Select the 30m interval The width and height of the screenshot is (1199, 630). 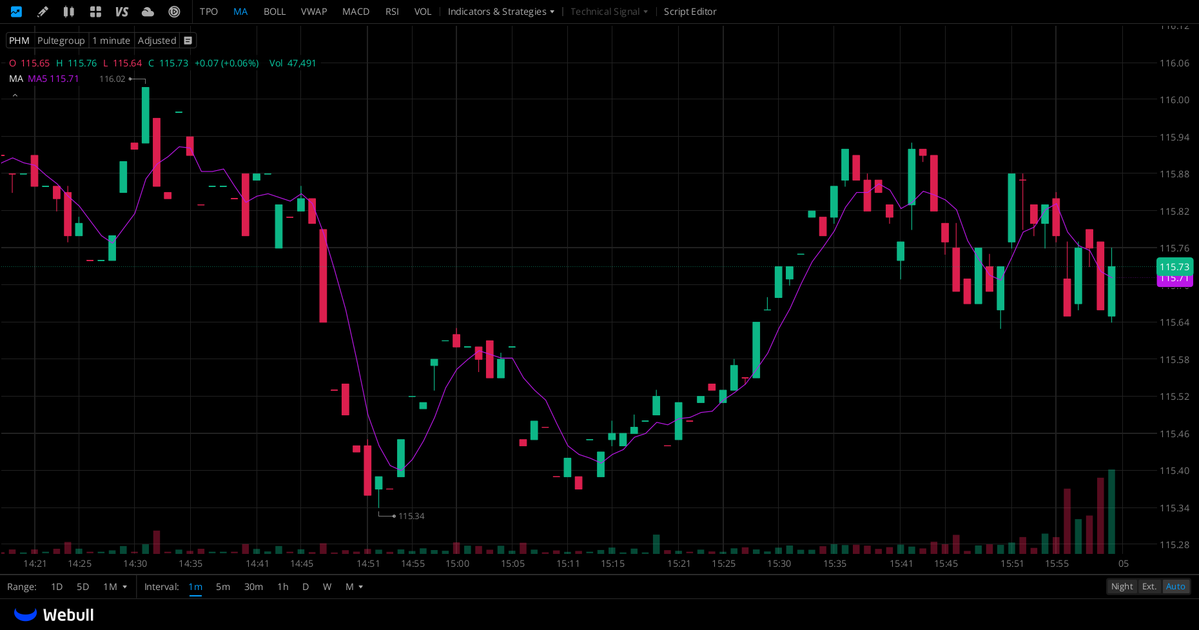click(x=253, y=586)
